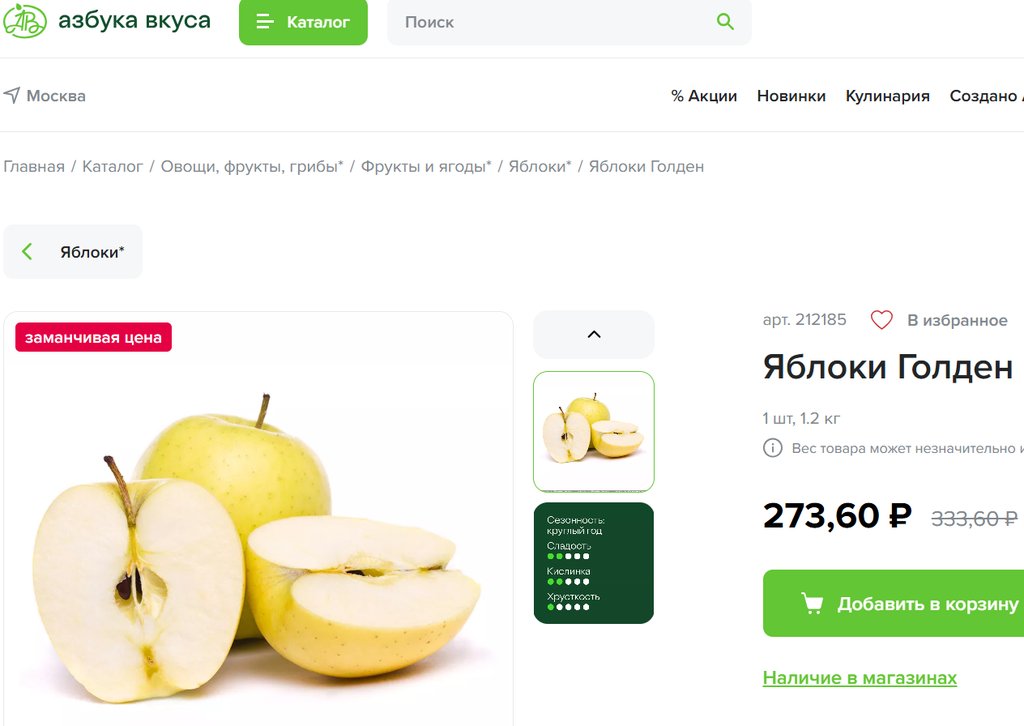Open Фрукты и ягоды breadcrumb link

tap(426, 166)
